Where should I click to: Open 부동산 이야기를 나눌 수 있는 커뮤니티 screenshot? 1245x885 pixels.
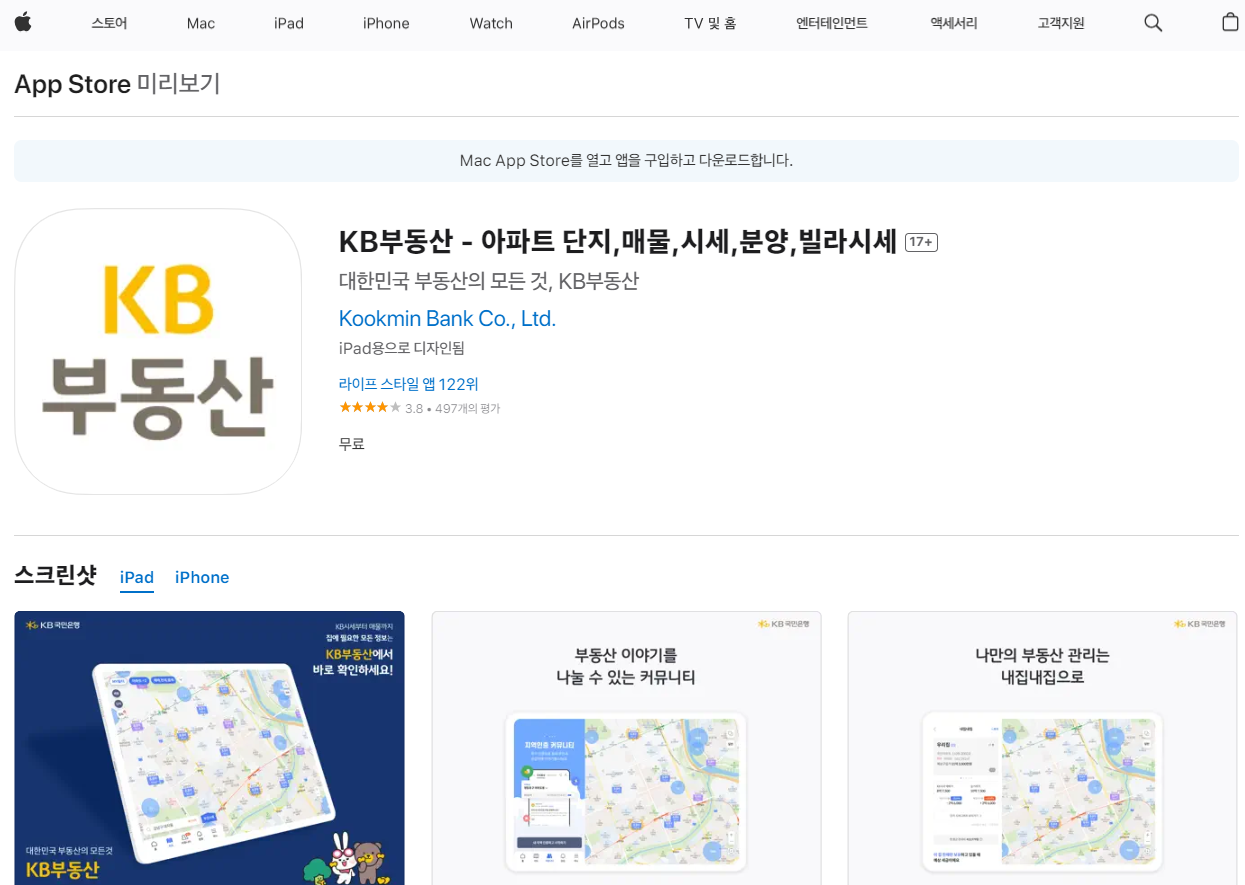(626, 748)
